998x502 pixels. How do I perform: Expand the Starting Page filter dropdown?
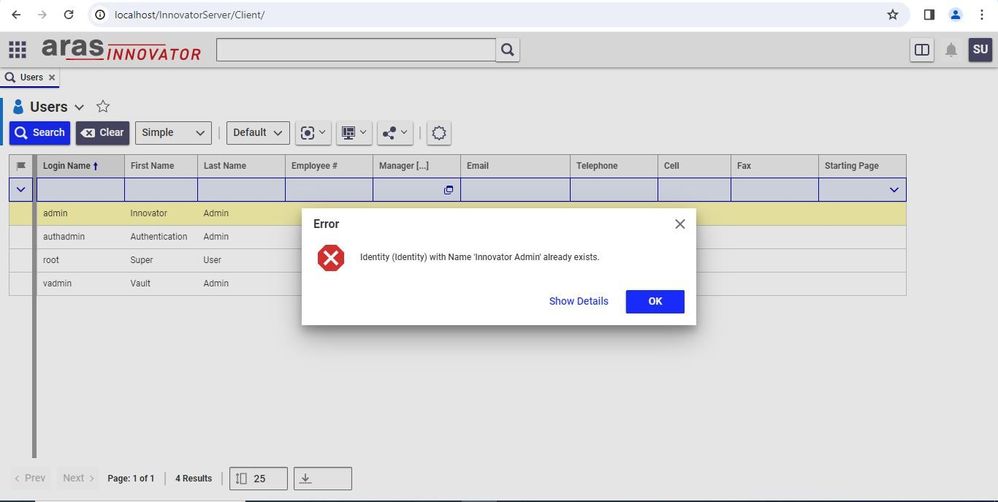894,190
